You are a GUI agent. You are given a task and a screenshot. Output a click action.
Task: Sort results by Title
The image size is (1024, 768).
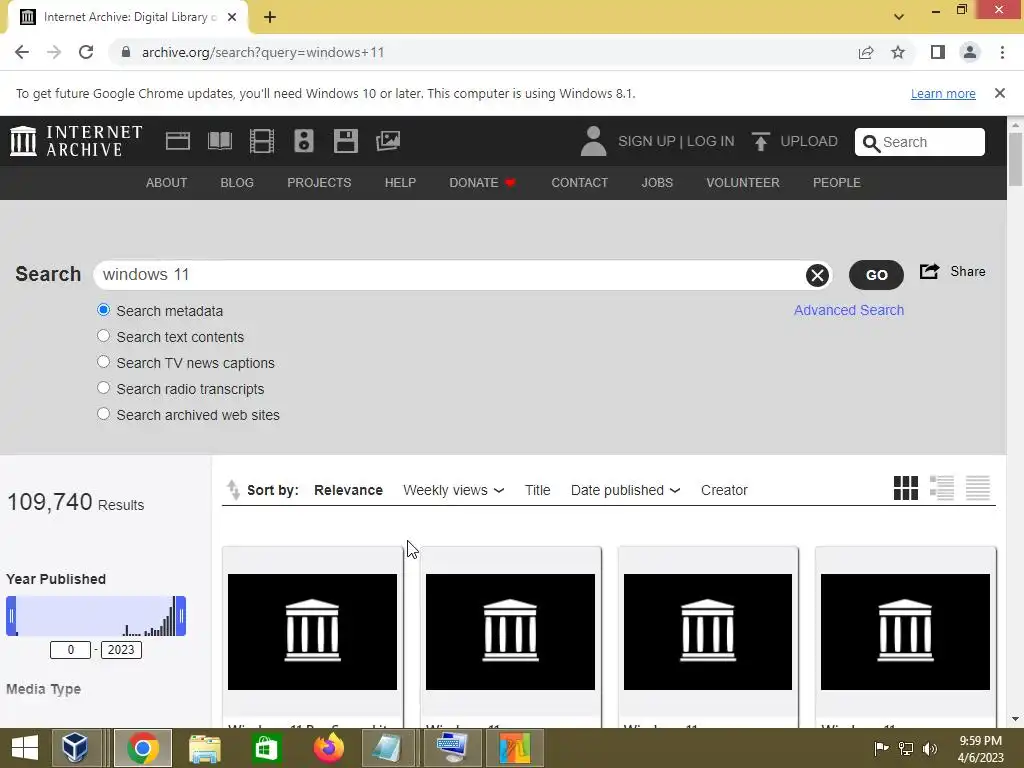pyautogui.click(x=537, y=490)
